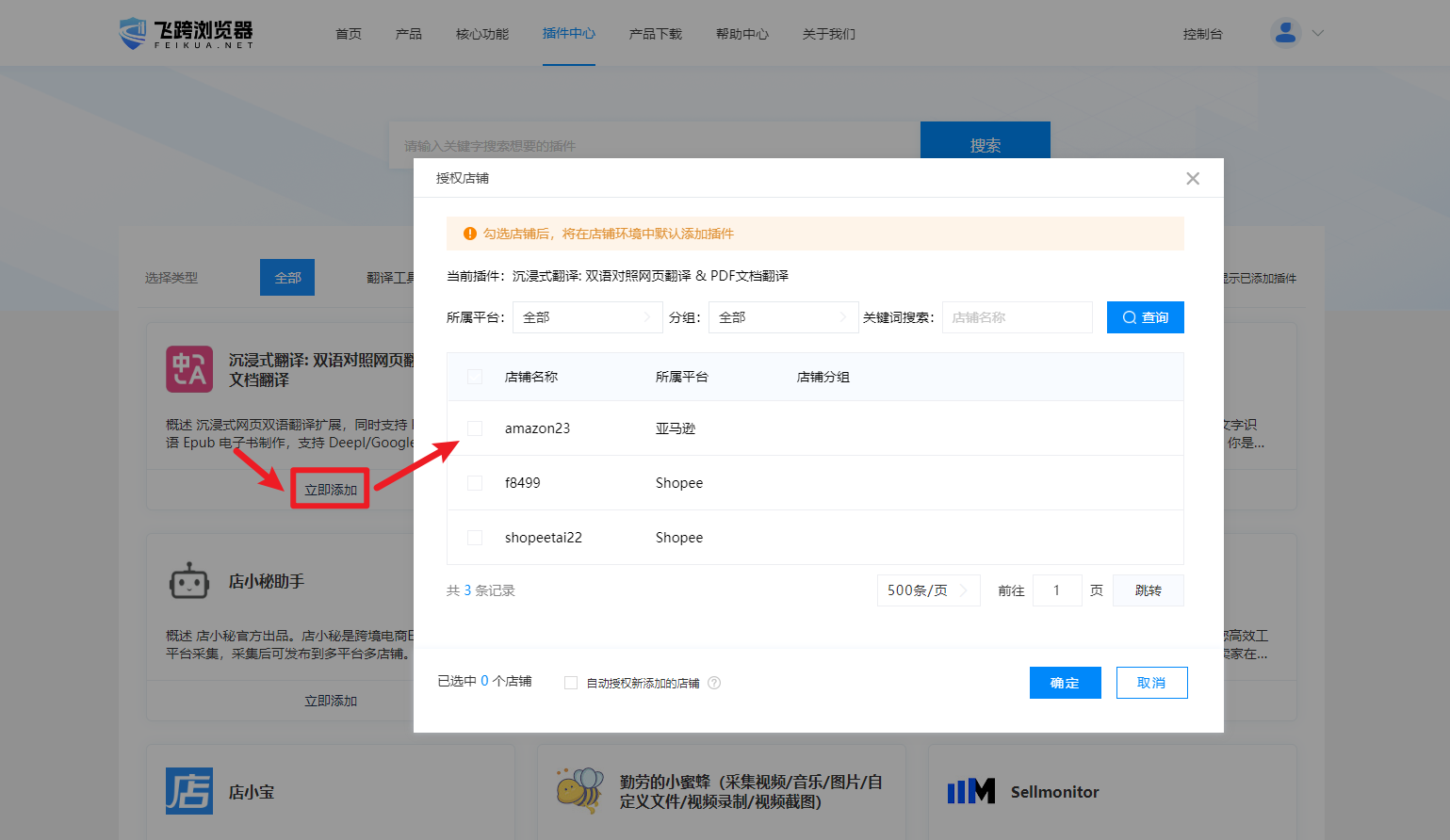Click the immersive translate plugin icon
The height and width of the screenshot is (840, 1450).
189,369
